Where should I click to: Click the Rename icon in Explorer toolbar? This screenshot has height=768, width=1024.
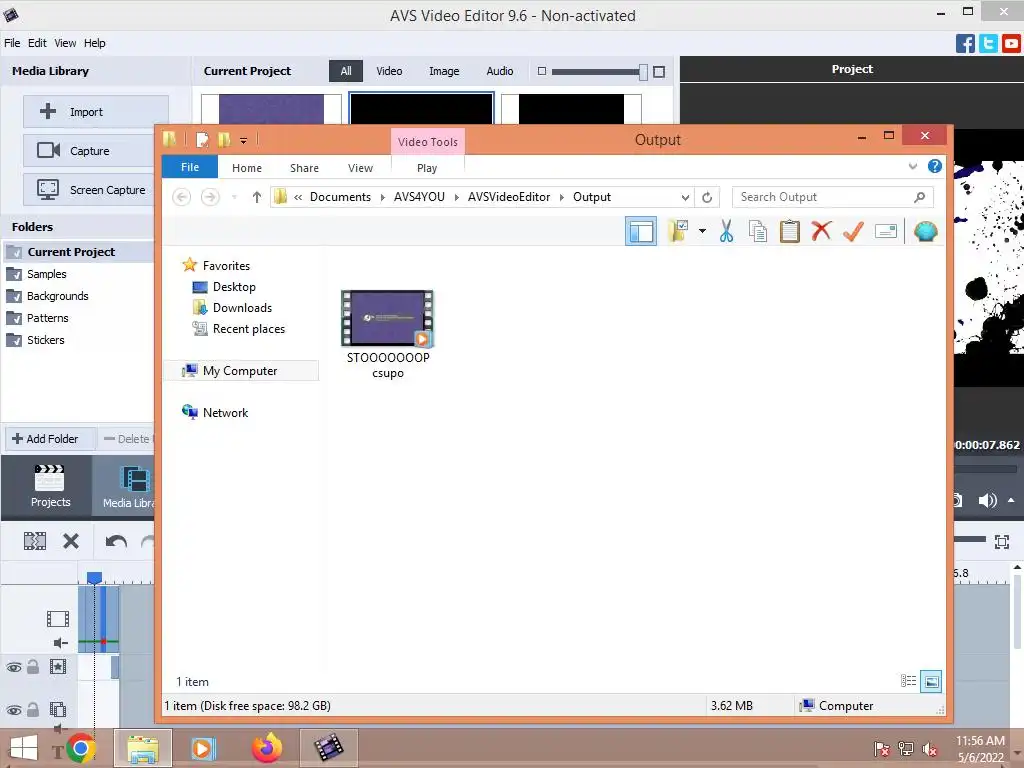[886, 231]
